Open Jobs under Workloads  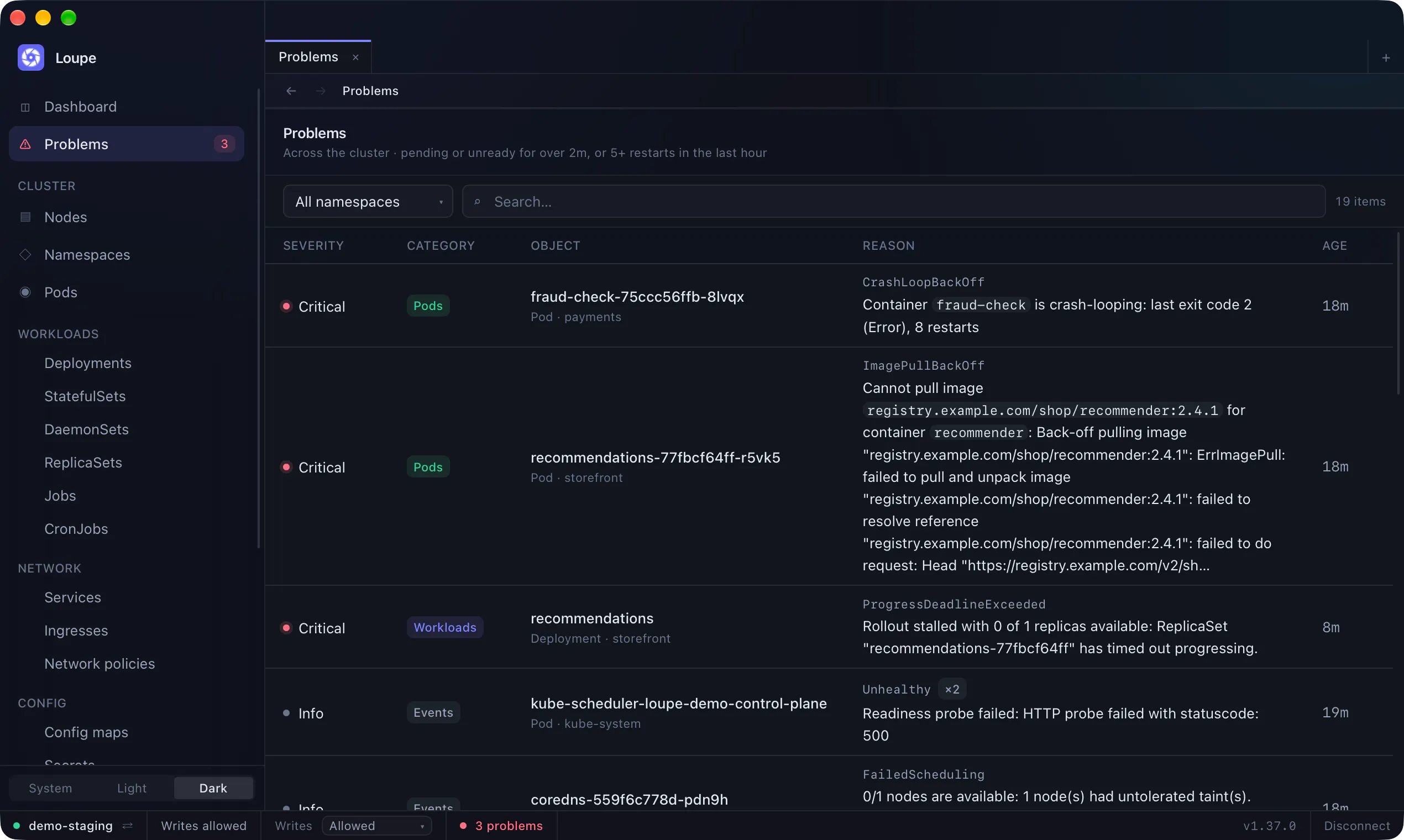pyautogui.click(x=126, y=496)
